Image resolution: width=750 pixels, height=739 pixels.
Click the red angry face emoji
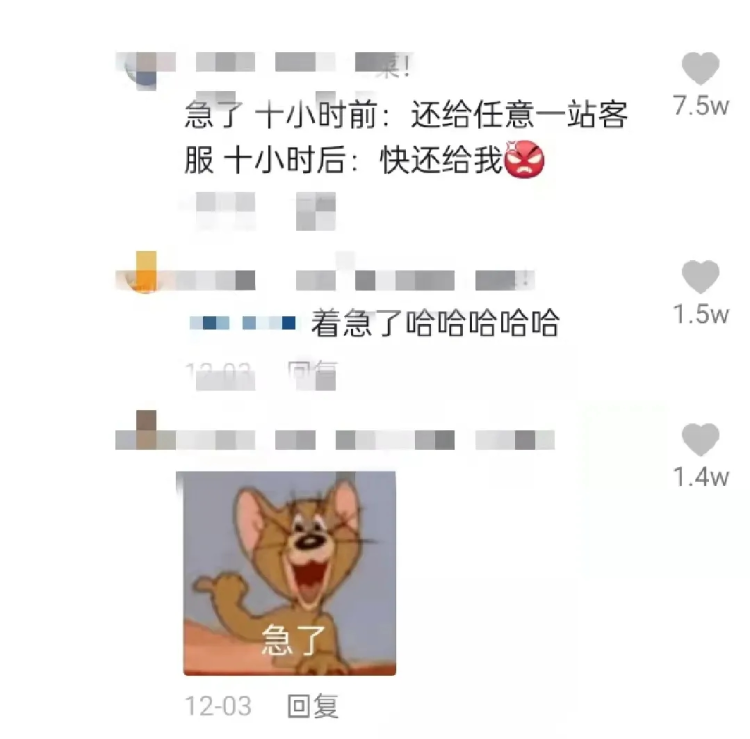[x=524, y=160]
